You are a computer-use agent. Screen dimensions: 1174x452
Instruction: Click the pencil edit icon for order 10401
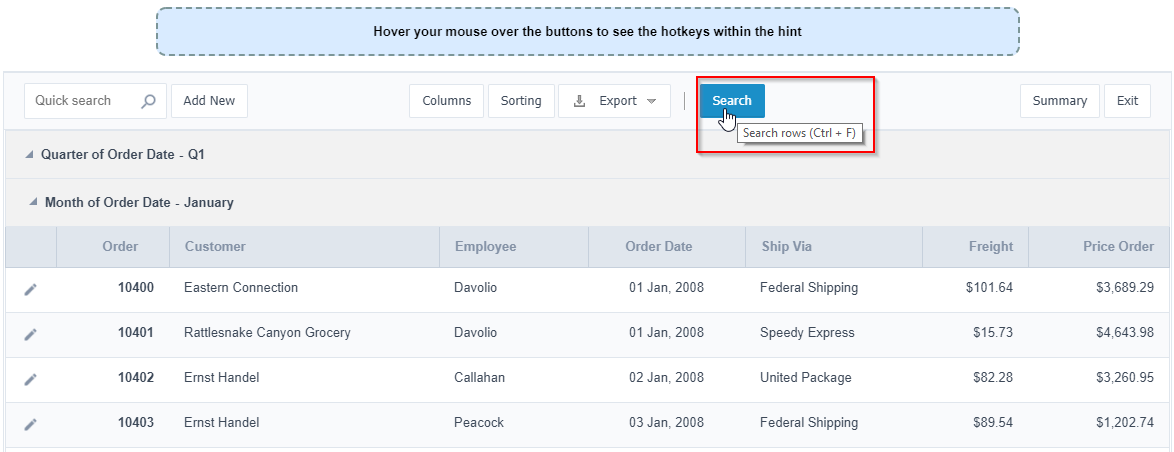[30, 334]
